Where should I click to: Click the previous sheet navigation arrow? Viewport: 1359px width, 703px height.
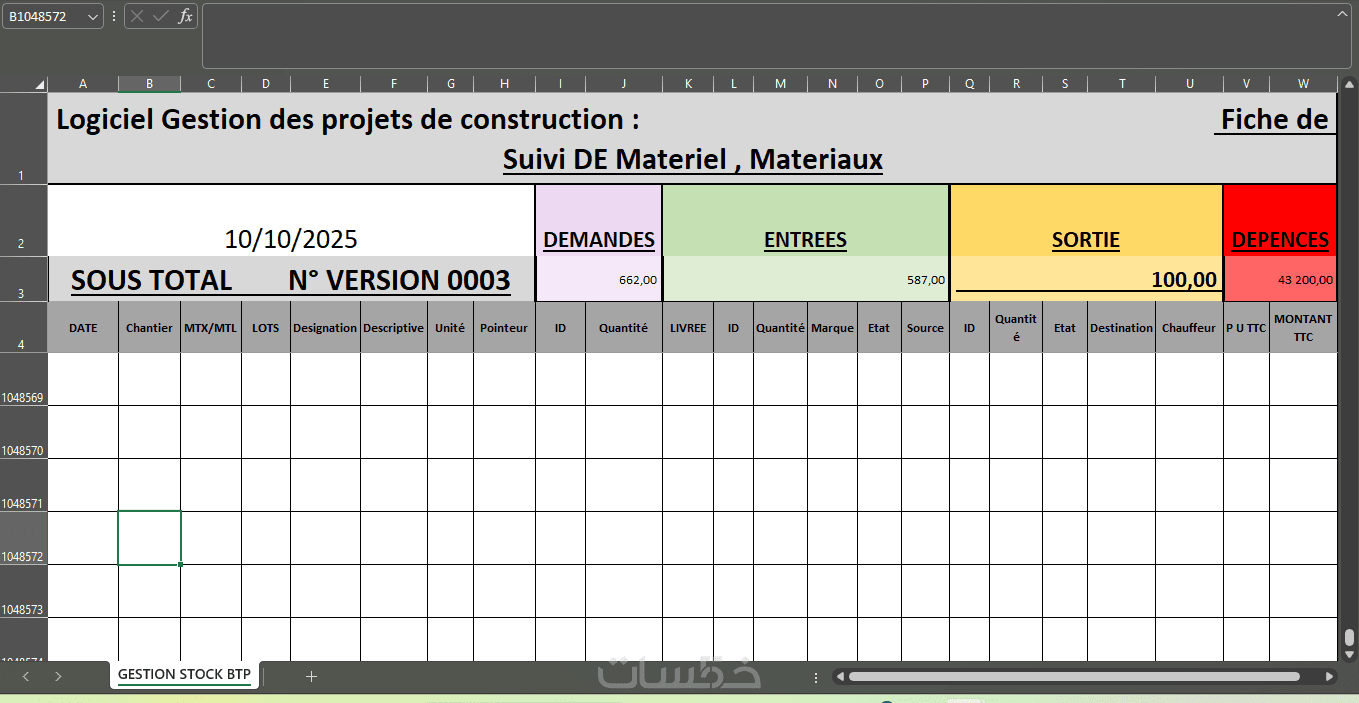(26, 676)
